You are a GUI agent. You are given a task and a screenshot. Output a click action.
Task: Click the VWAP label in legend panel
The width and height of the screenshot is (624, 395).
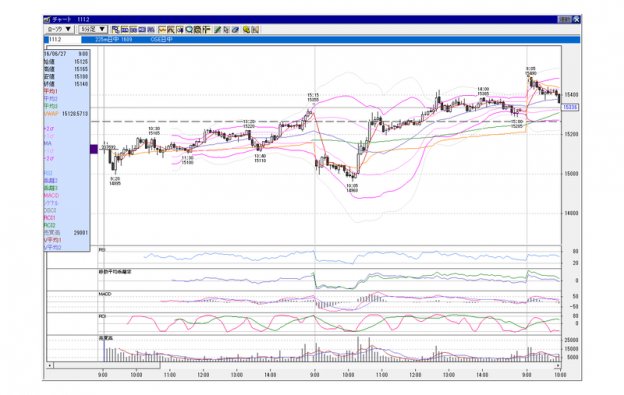point(51,114)
